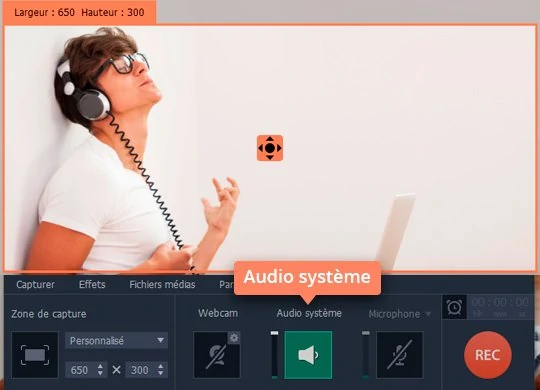Screen dimensions: 540x390
Task: Open the Capturer tab
Action: [x=35, y=285]
